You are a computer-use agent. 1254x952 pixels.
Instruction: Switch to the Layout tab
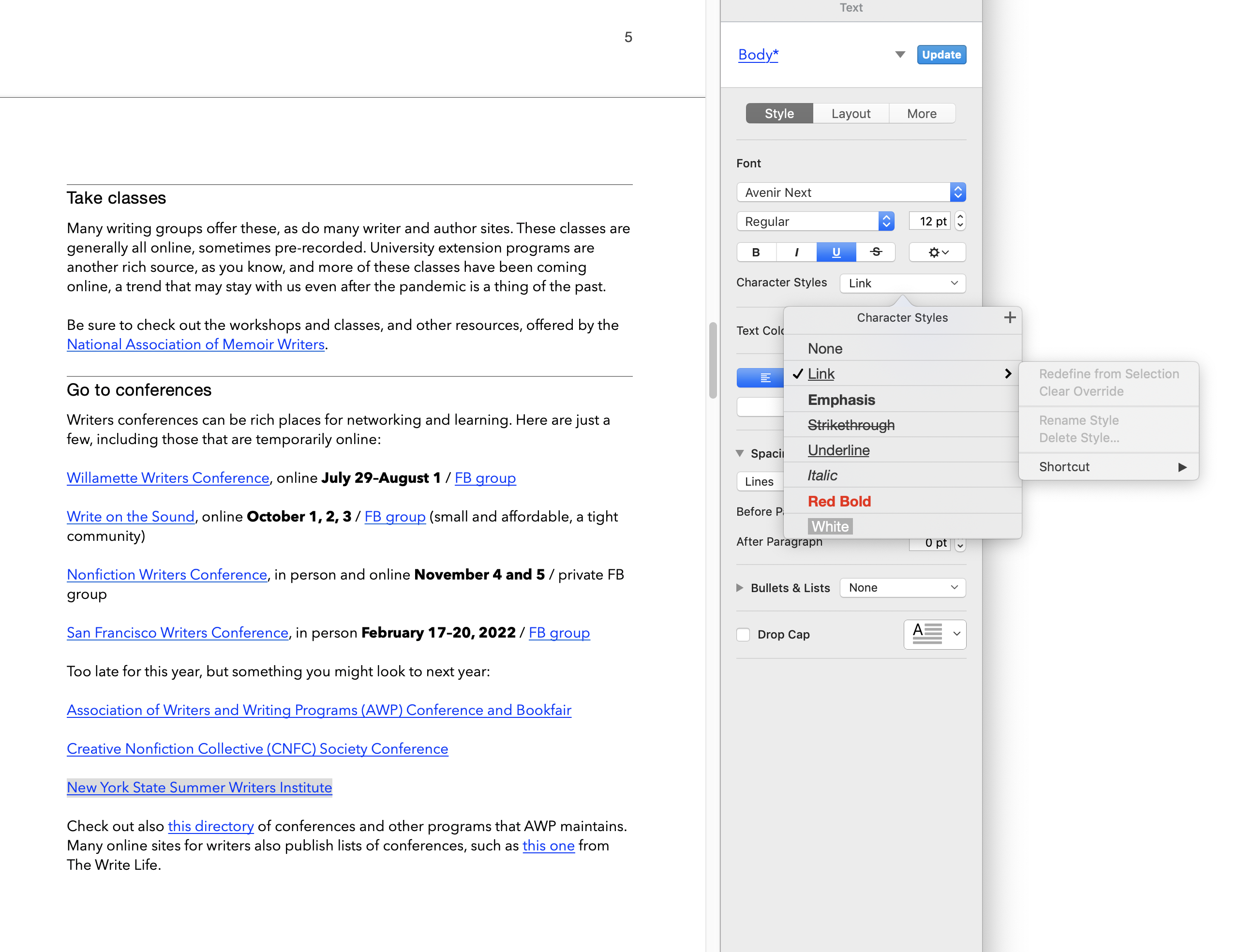click(851, 113)
